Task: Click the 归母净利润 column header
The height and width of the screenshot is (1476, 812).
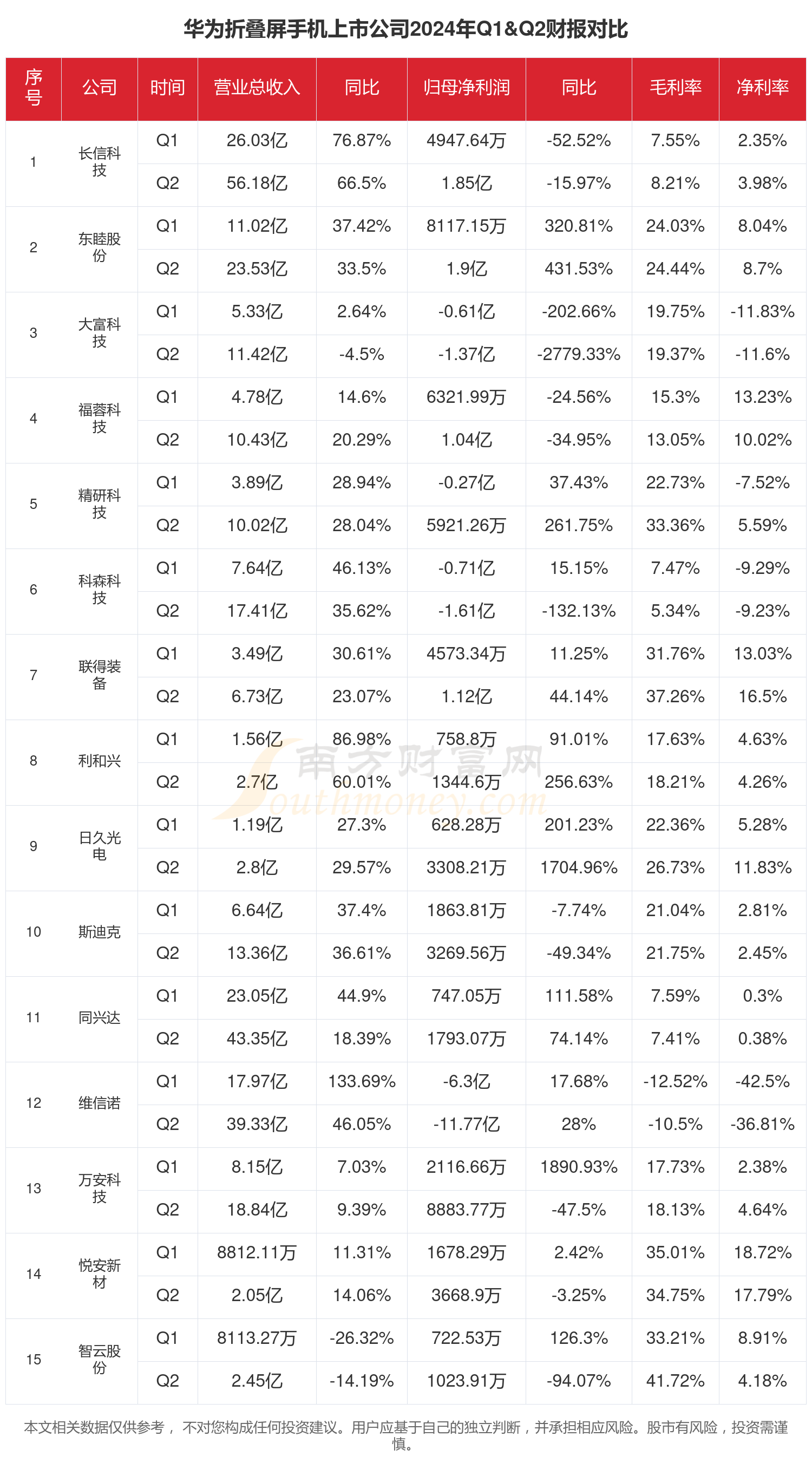Action: [466, 88]
